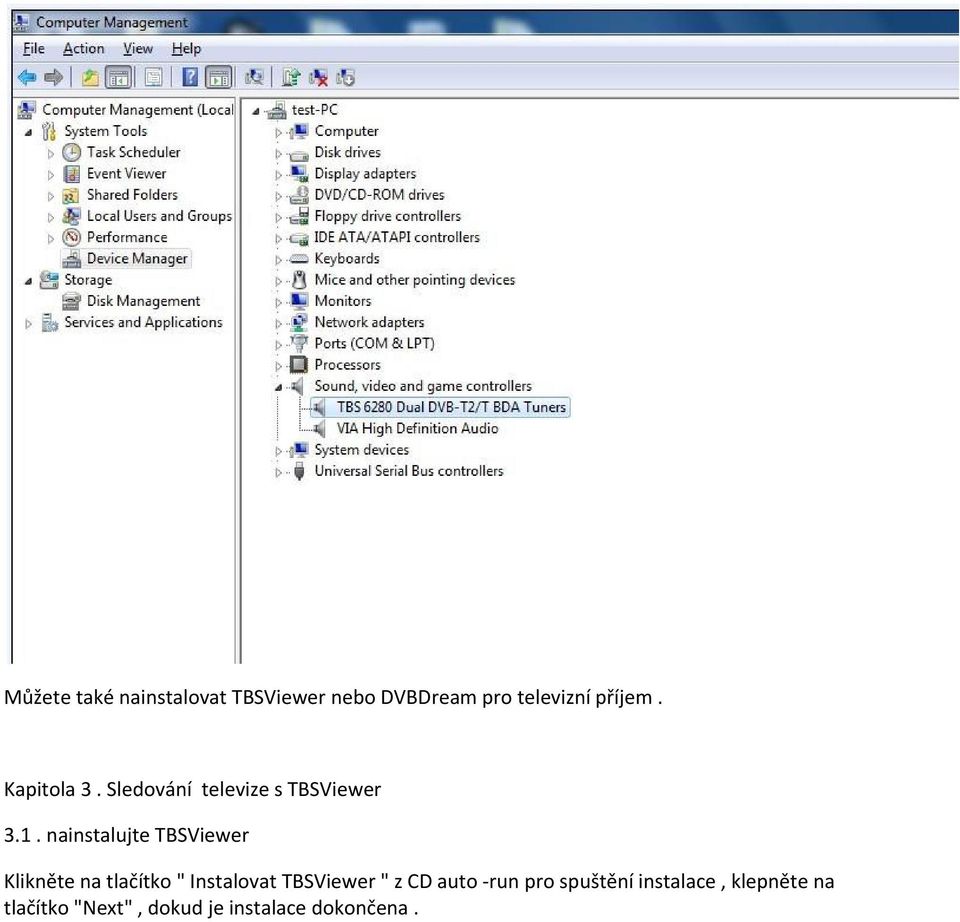Expand the Task Scheduler node
Image resolution: width=960 pixels, height=922 pixels.
click(51, 154)
